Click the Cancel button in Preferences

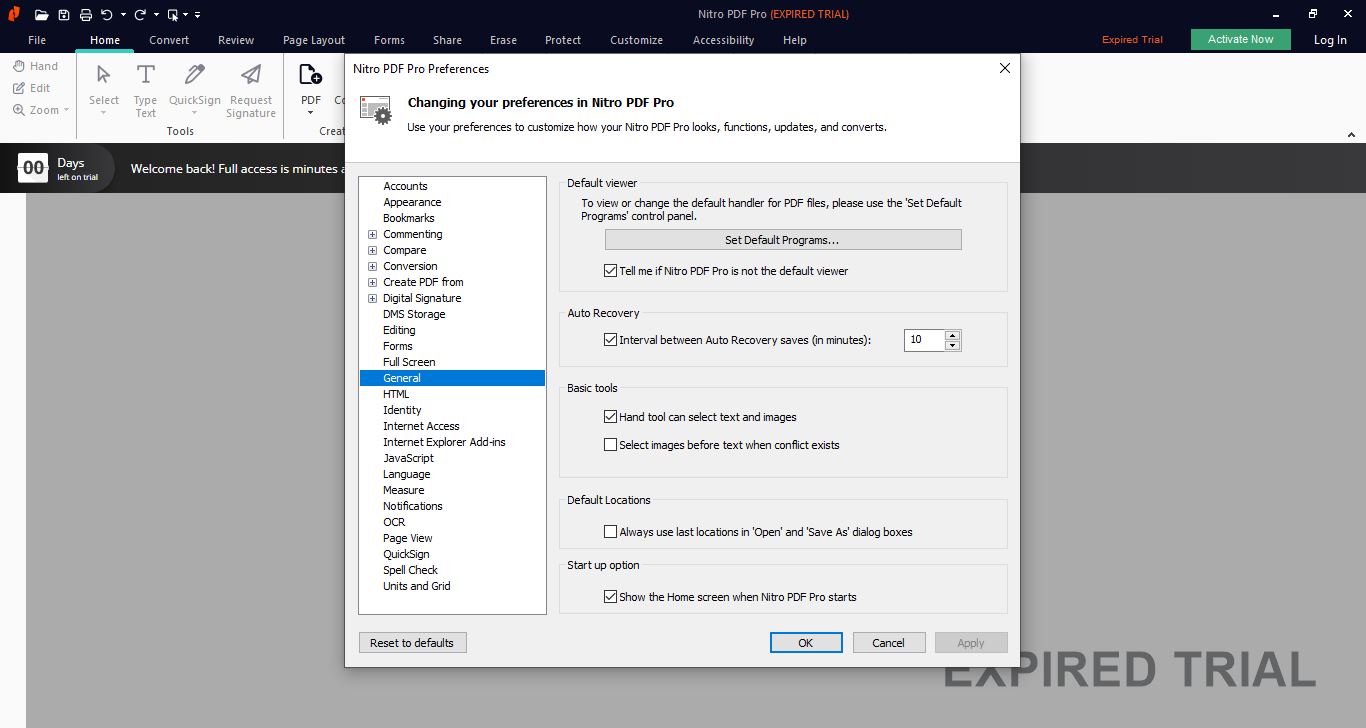click(x=888, y=643)
